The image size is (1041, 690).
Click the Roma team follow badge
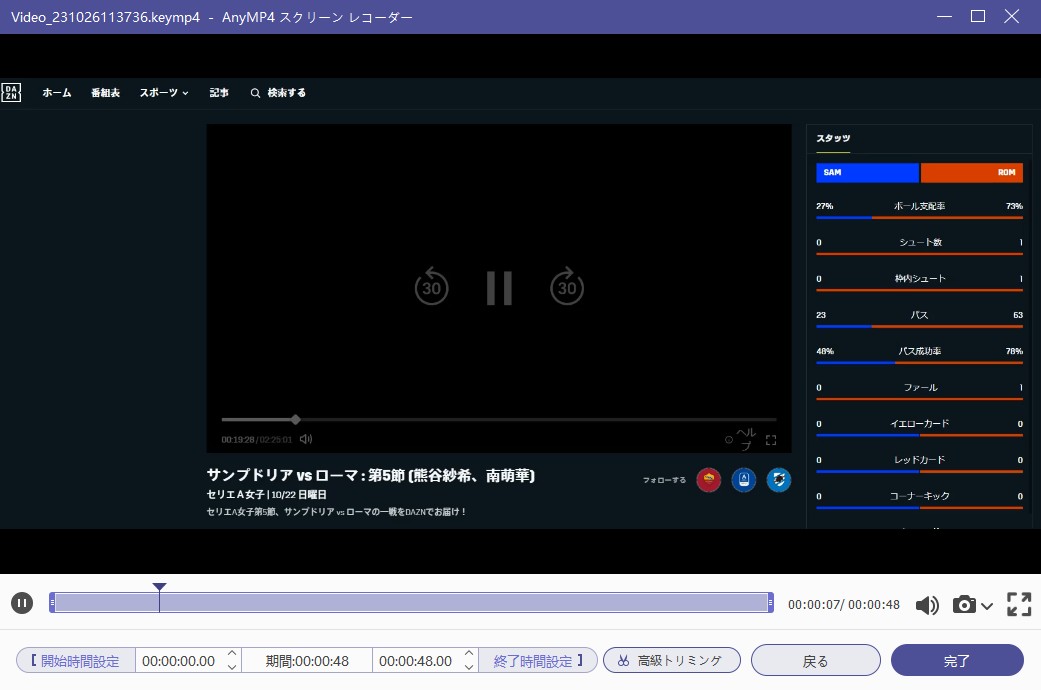709,481
